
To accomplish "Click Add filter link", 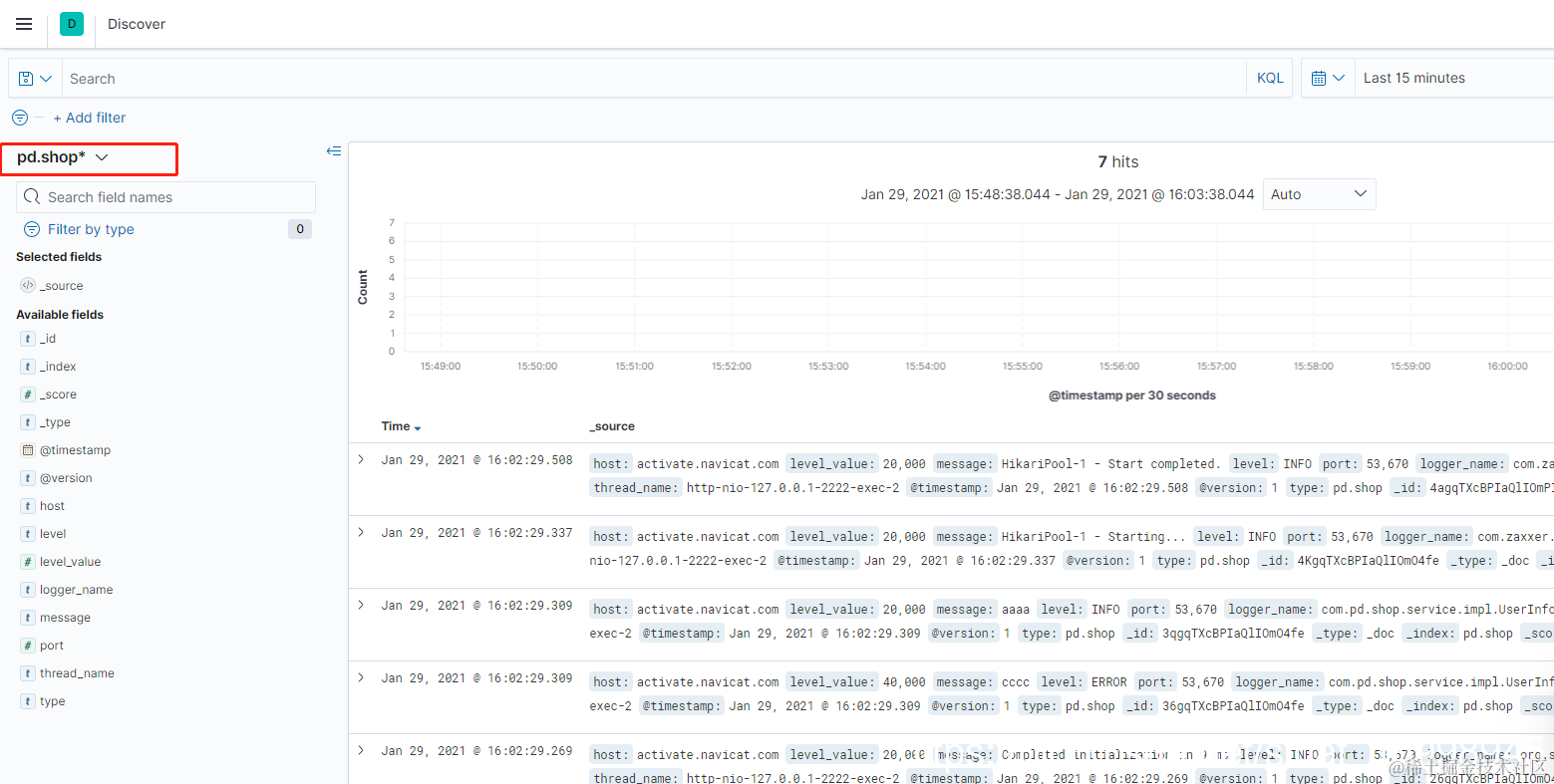I will (x=90, y=118).
